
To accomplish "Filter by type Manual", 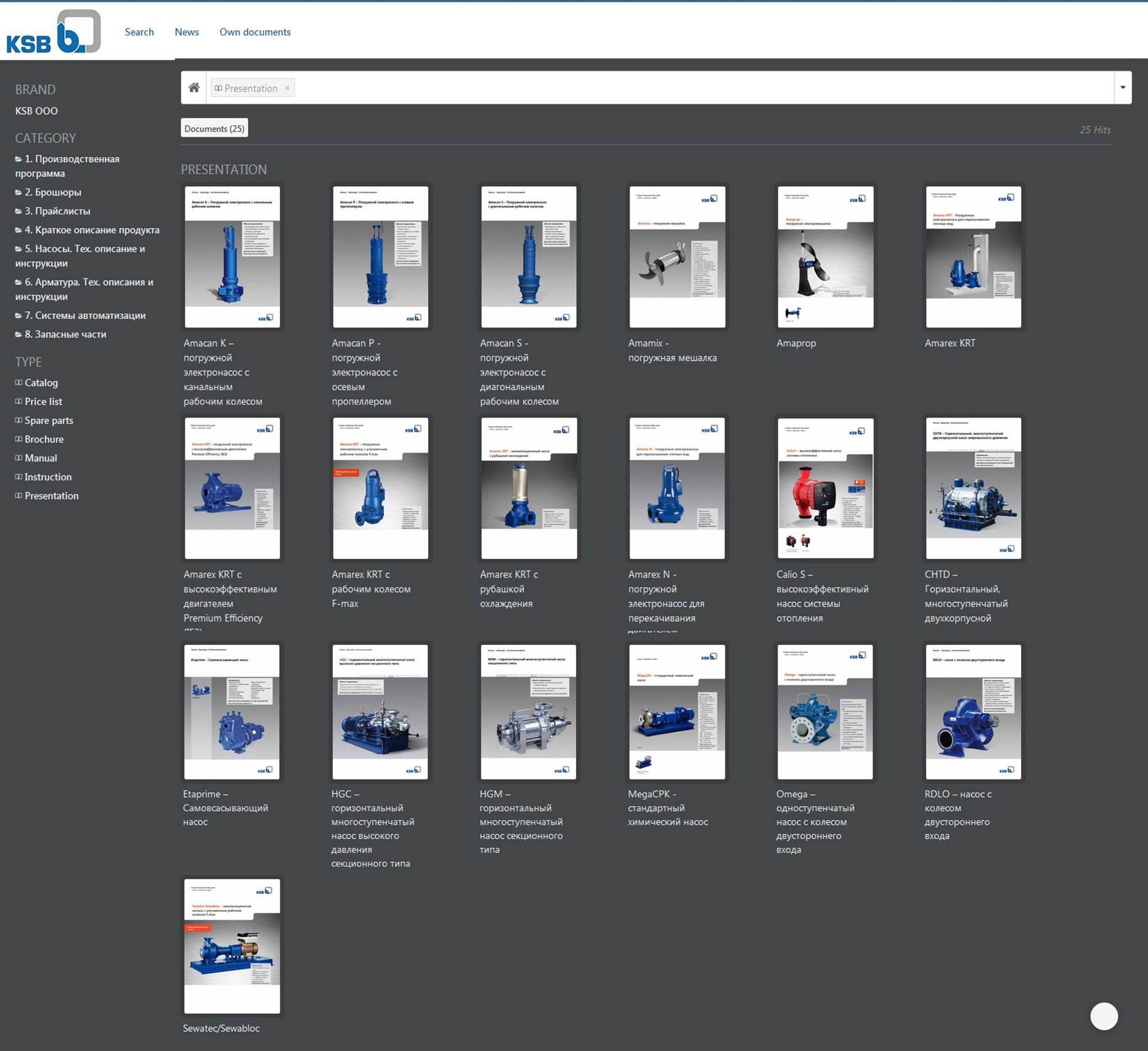I will pyautogui.click(x=36, y=458).
